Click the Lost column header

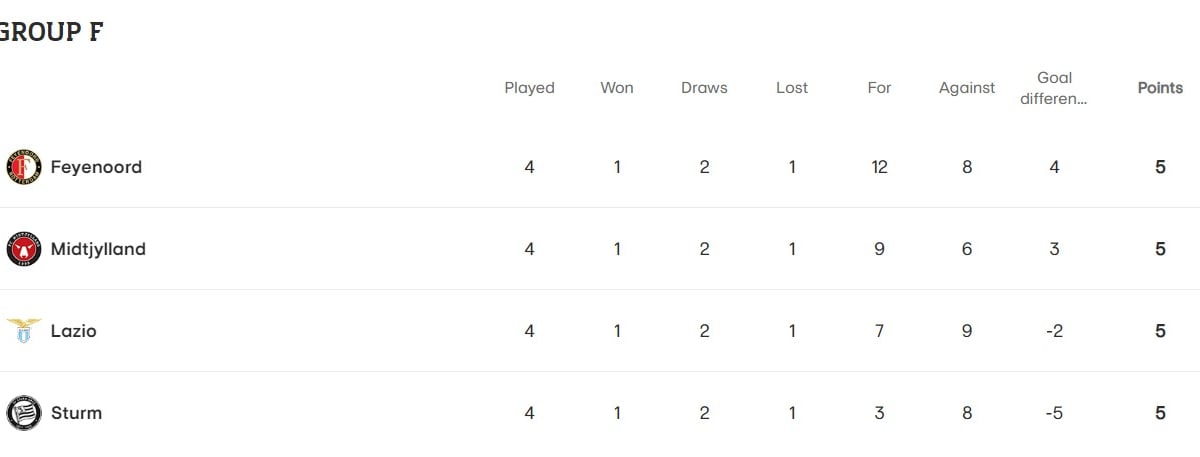[792, 88]
